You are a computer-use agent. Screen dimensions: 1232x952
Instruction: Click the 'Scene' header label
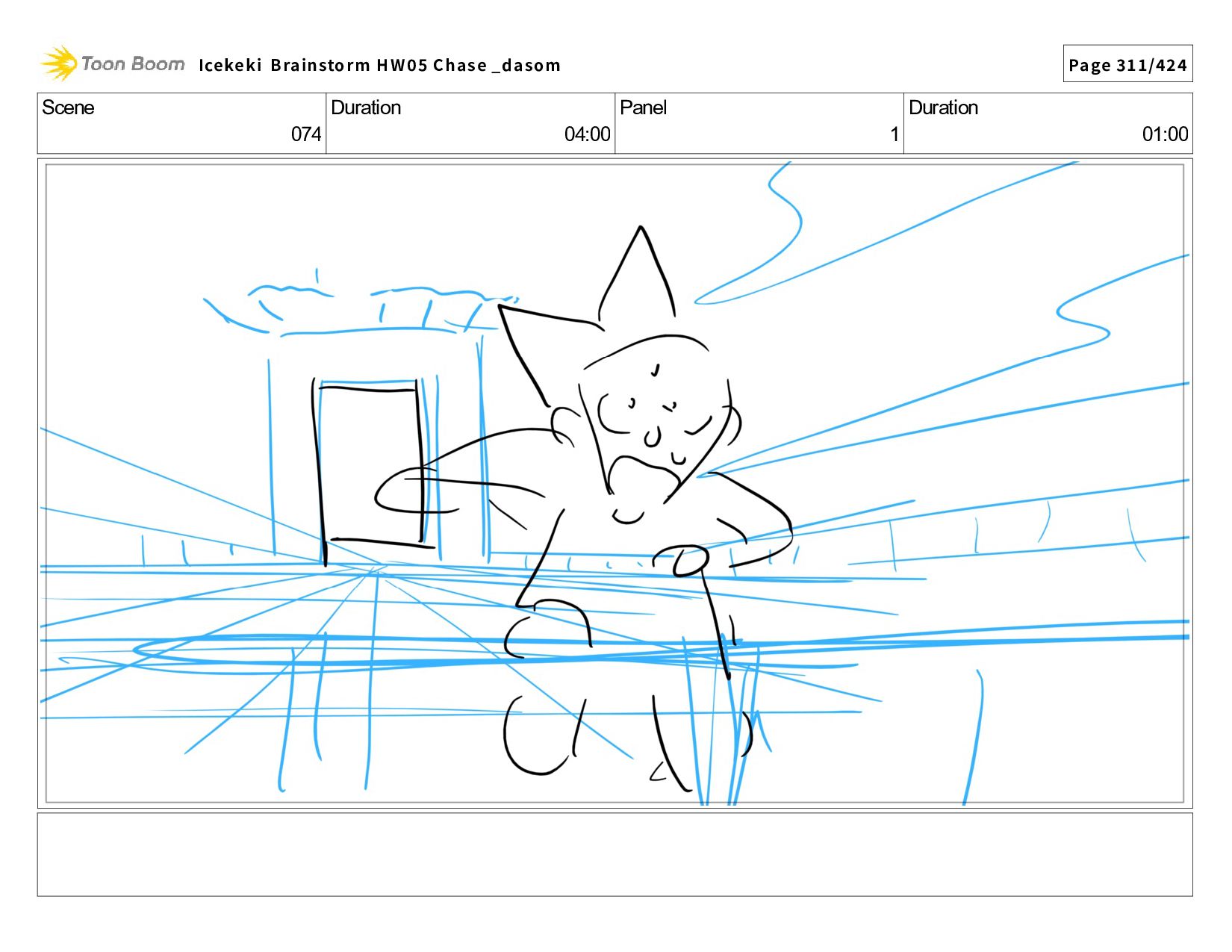(x=68, y=108)
